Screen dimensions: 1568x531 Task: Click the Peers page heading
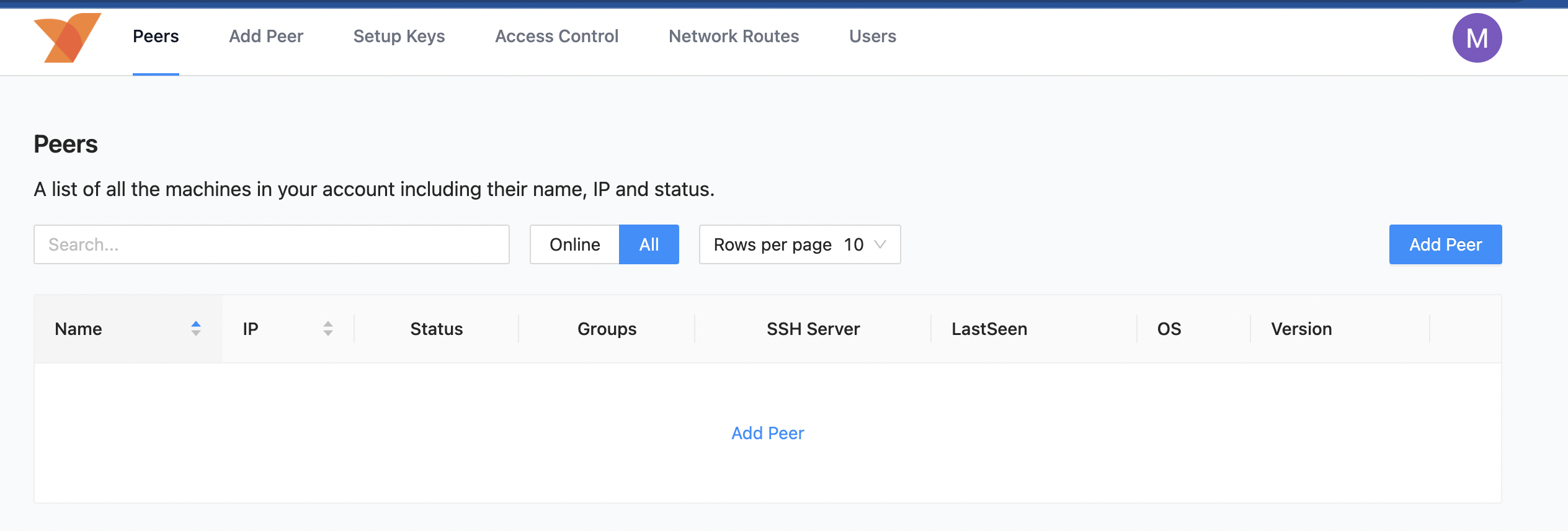[66, 144]
